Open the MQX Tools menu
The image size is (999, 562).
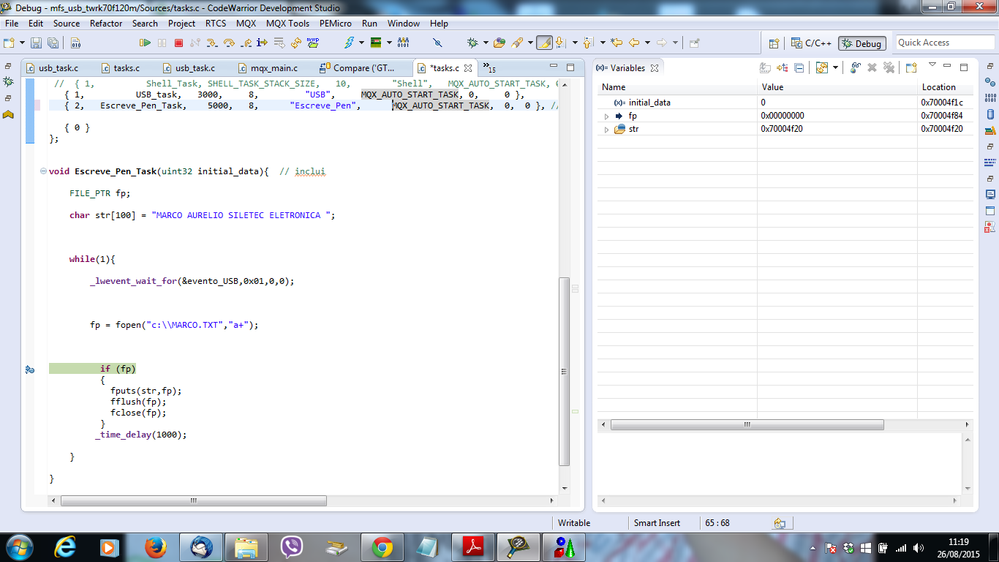(287, 24)
